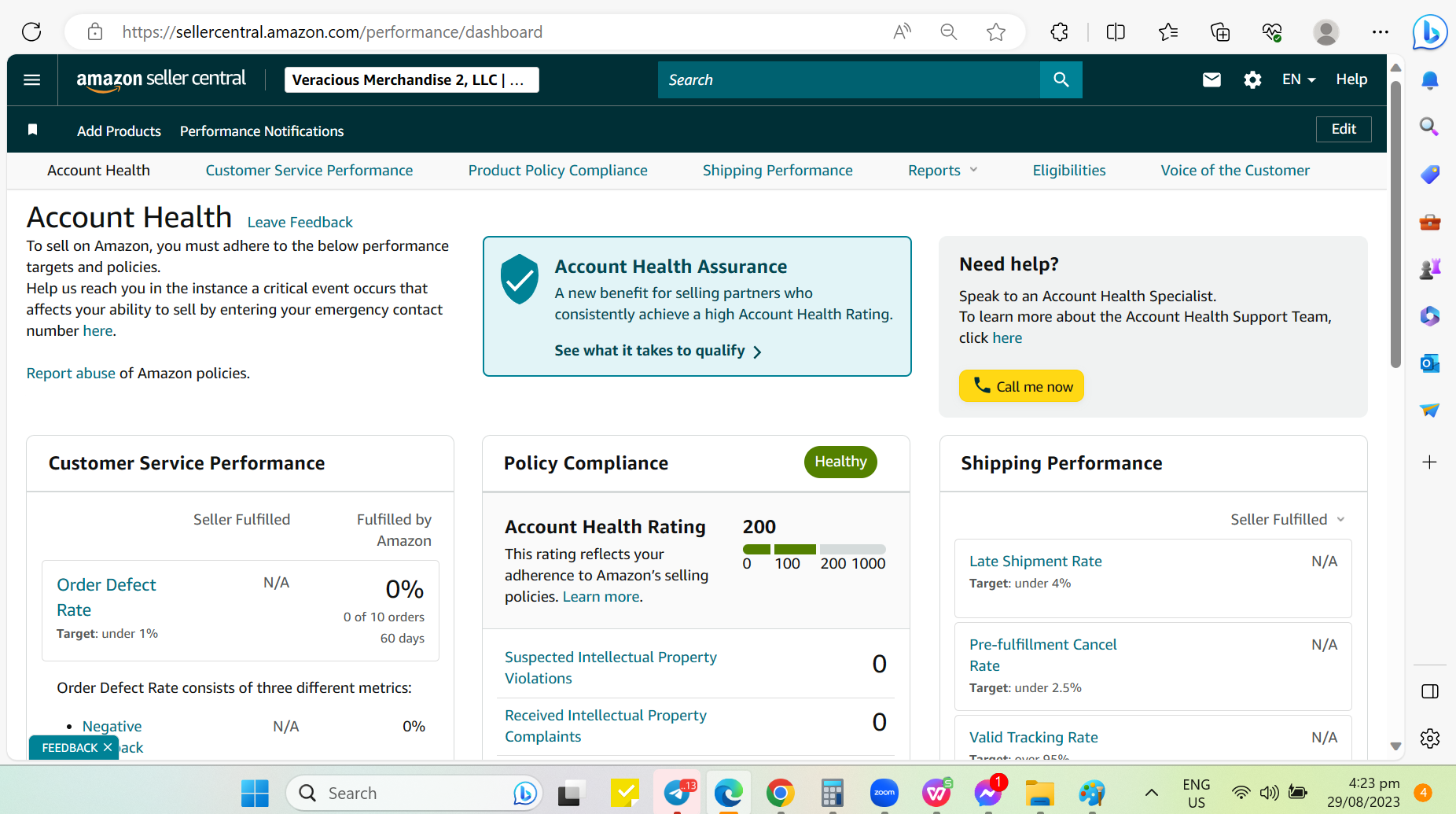Open Zoom from the taskbar
This screenshot has width=1456, height=814.
pyautogui.click(x=884, y=793)
